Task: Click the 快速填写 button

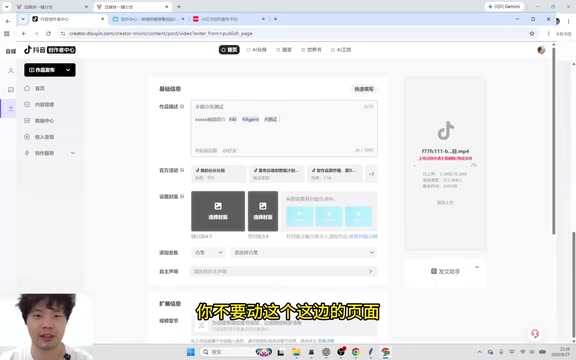Action: (x=364, y=89)
